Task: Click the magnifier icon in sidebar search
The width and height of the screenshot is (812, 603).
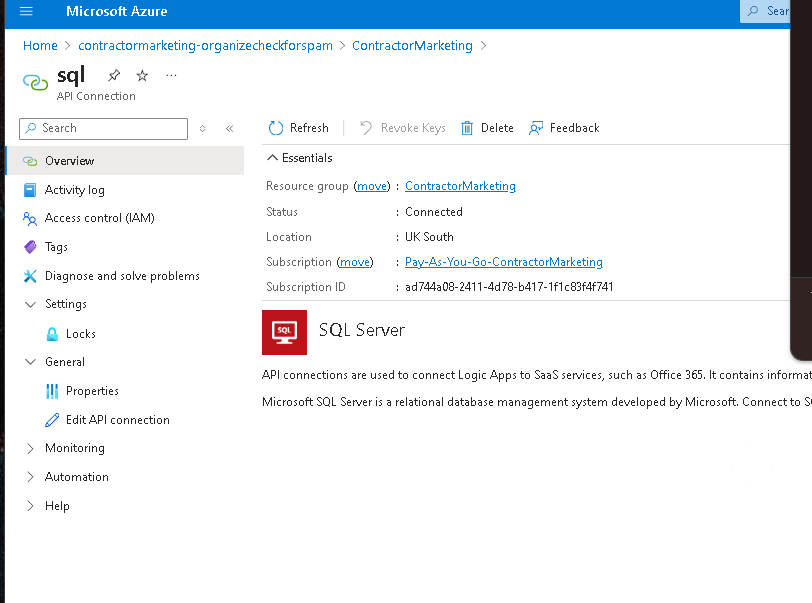Action: [x=31, y=128]
